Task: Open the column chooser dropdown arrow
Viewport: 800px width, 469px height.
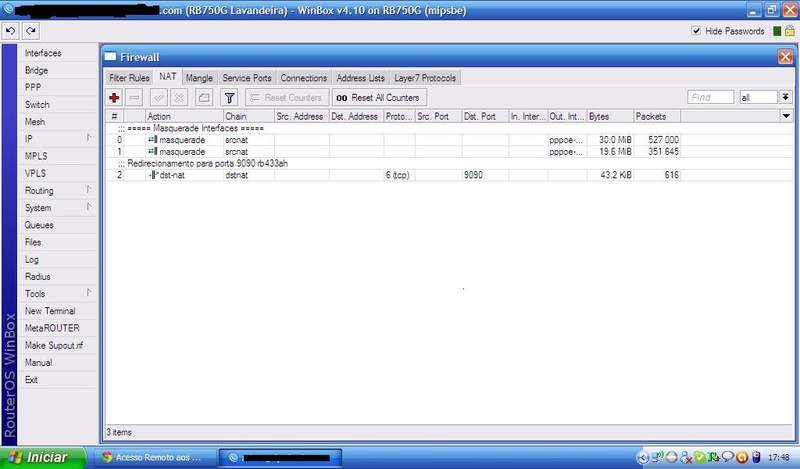Action: (x=786, y=116)
